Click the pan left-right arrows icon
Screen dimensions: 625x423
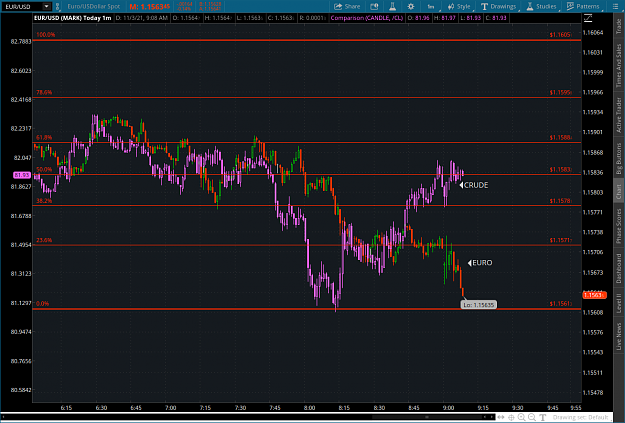[x=501, y=417]
